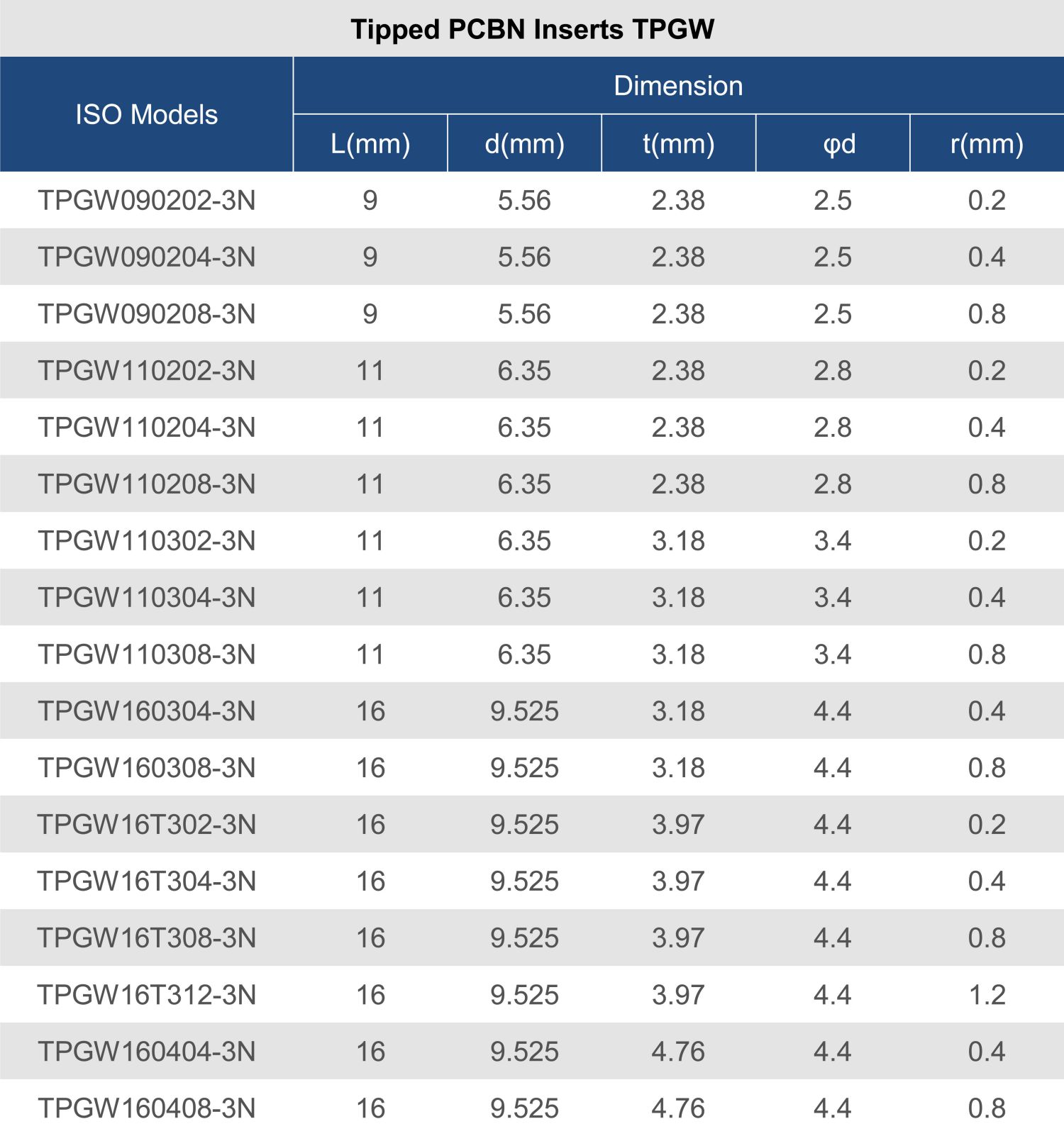Select the TPGW16T308-3N model cell
This screenshot has height=1136, width=1064.
tap(147, 938)
